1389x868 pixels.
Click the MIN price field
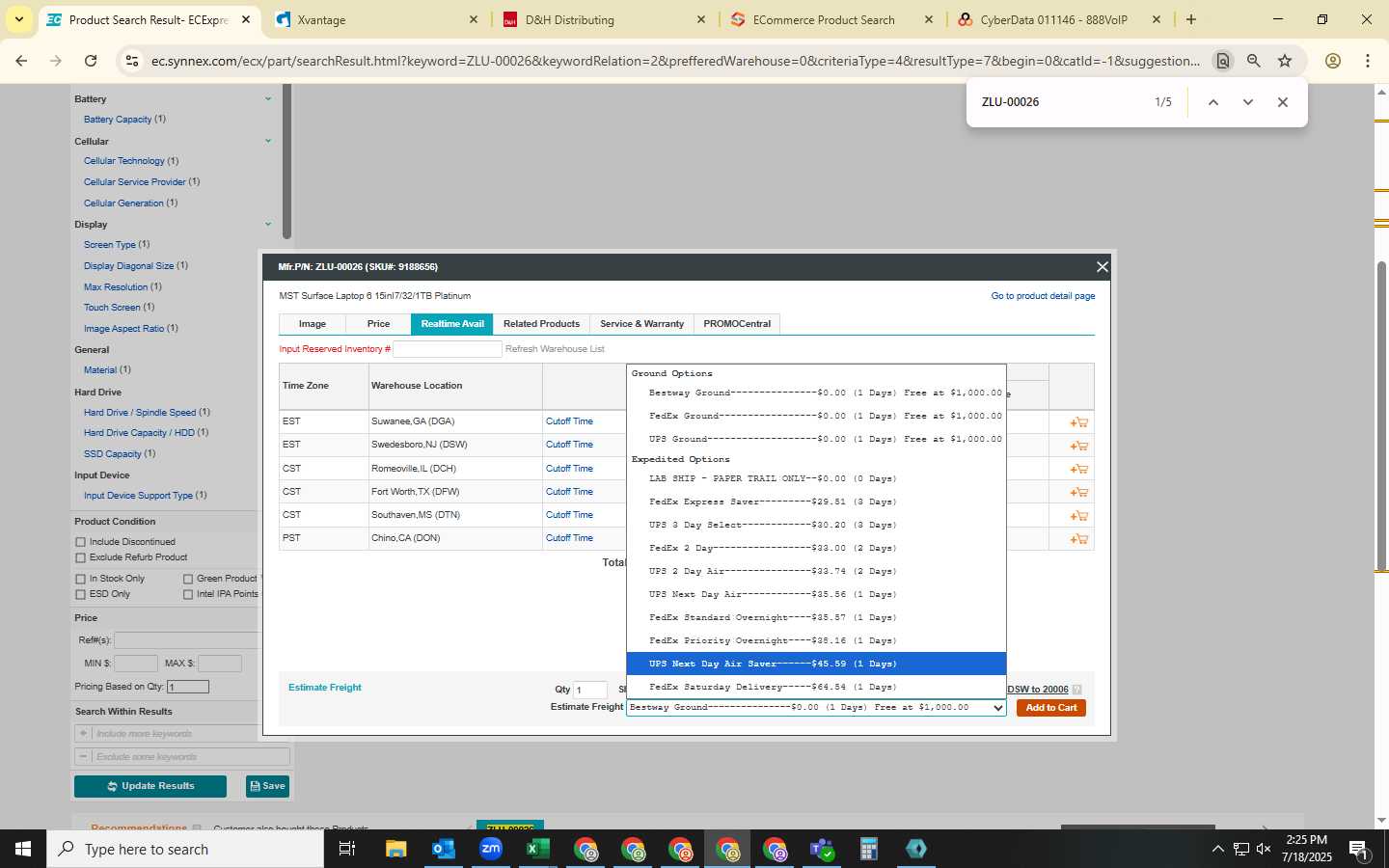pyautogui.click(x=136, y=664)
